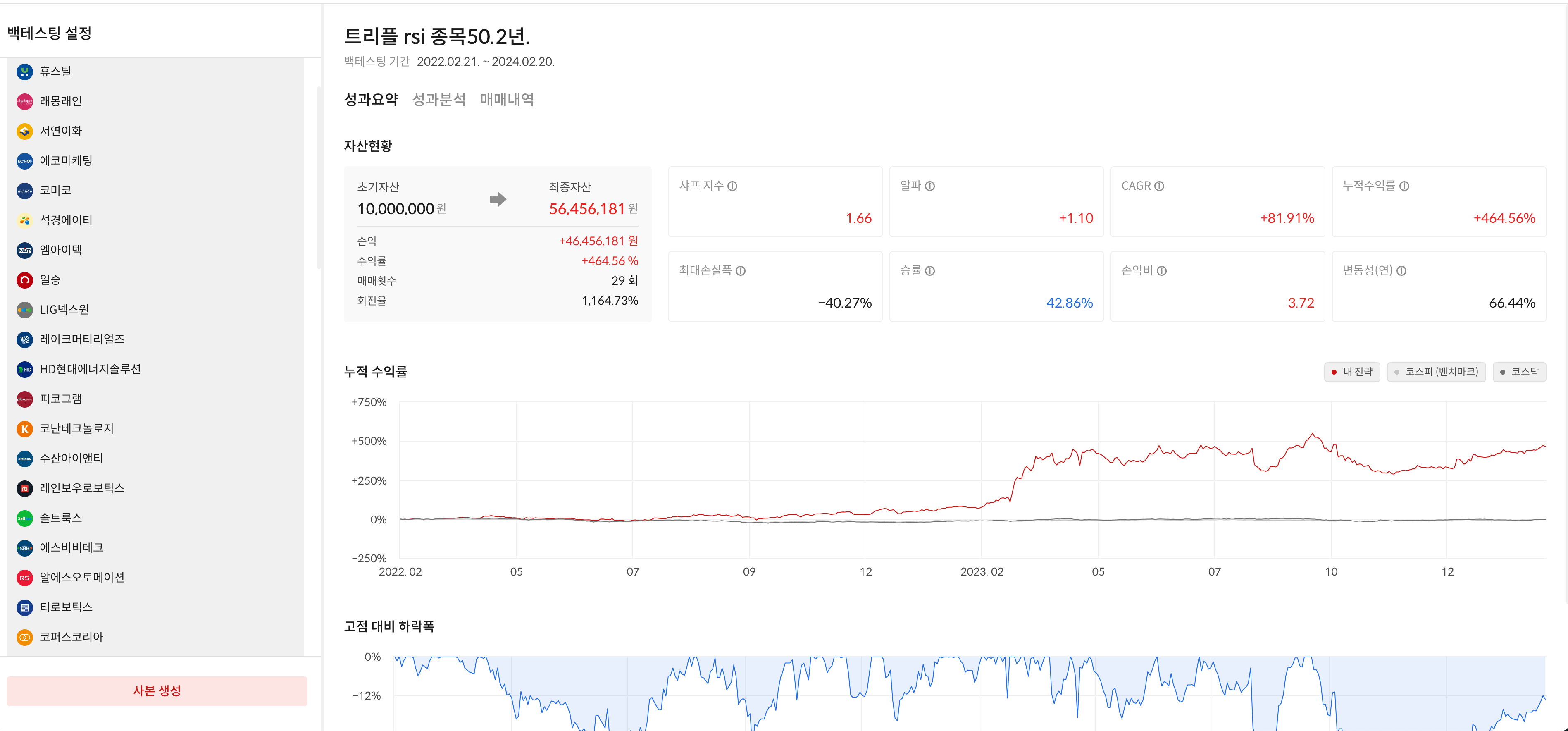Click the 티로보틱스 stock name text
This screenshot has height=731, width=1568.
[66, 608]
